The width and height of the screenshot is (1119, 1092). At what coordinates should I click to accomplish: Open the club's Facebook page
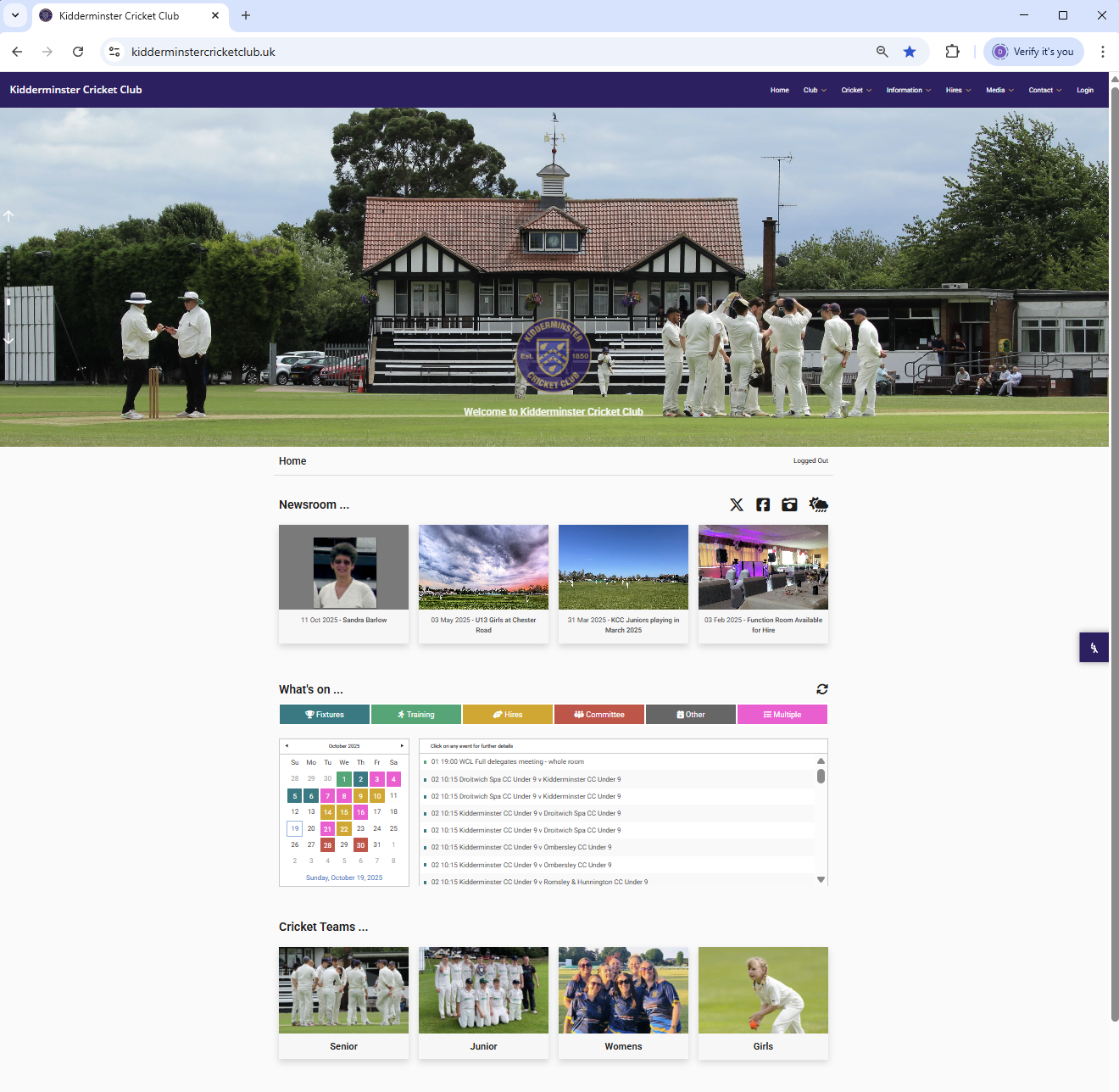[762, 504]
